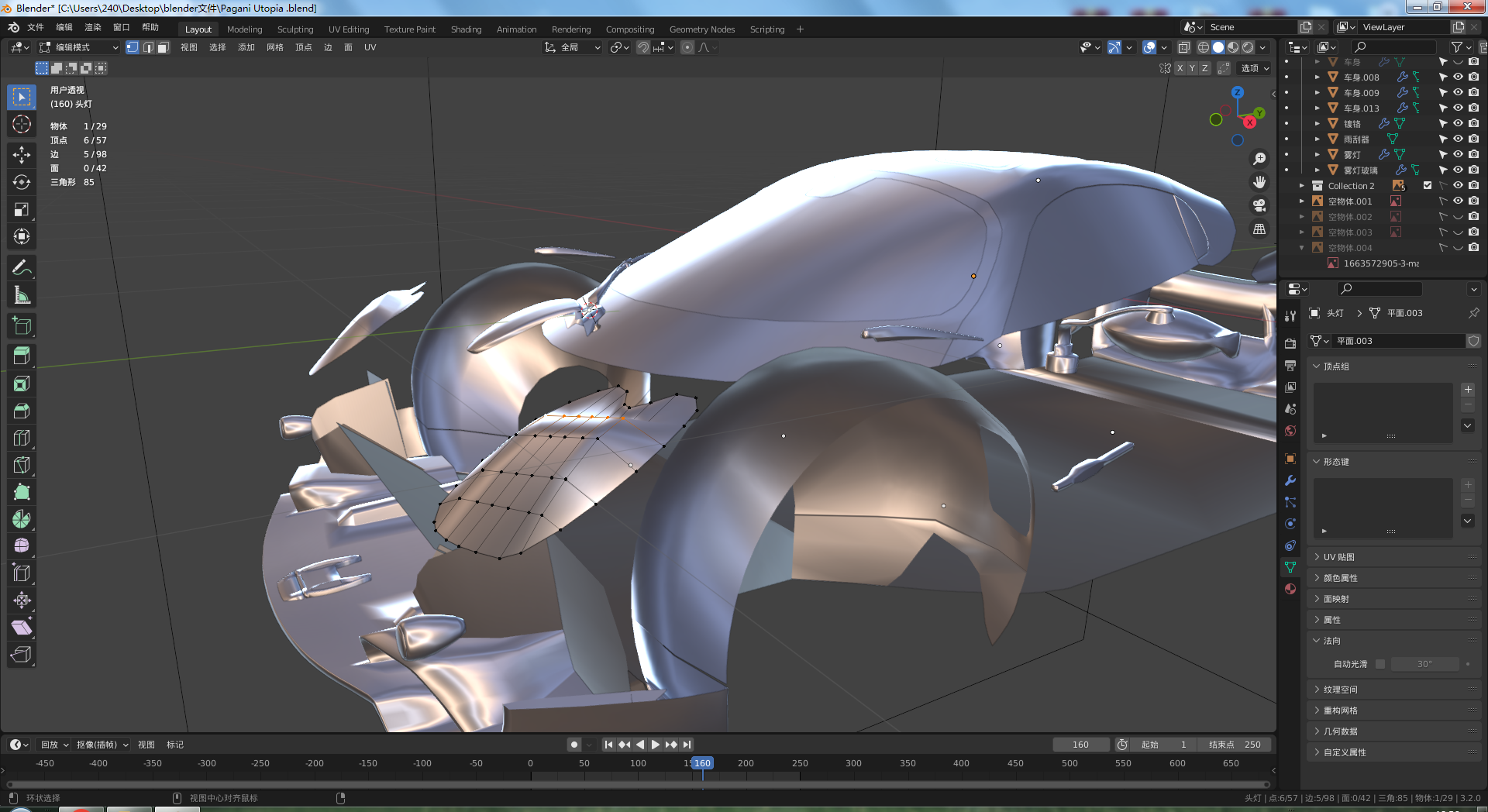Expand the 几何数据 panel

(1395, 731)
